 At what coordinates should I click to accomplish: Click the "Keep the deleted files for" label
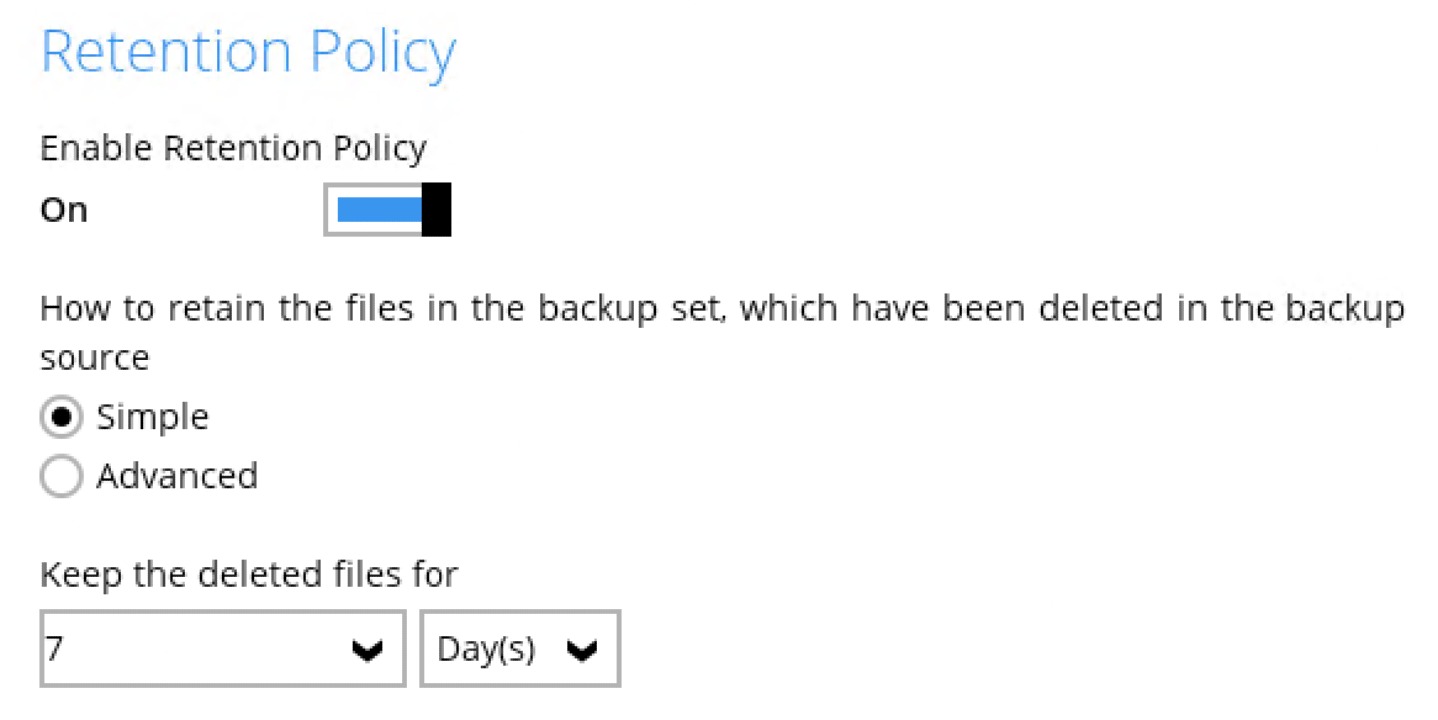point(248,574)
